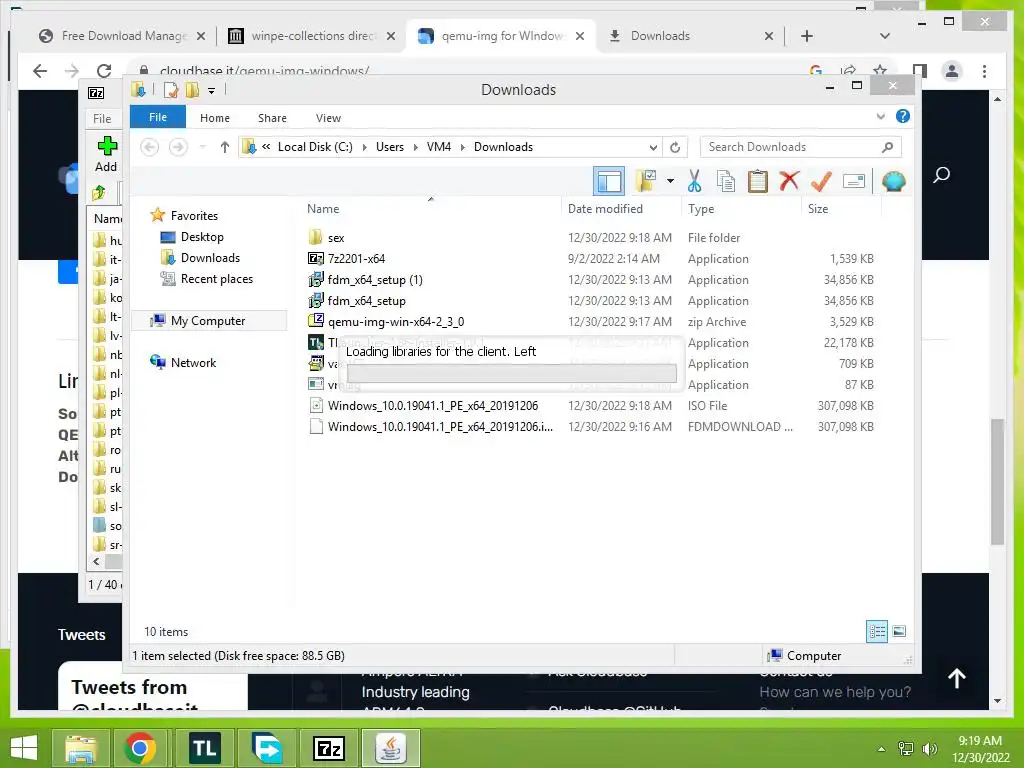Image resolution: width=1024 pixels, height=768 pixels.
Task: Switch to the Share ribbon tab
Action: pos(272,118)
